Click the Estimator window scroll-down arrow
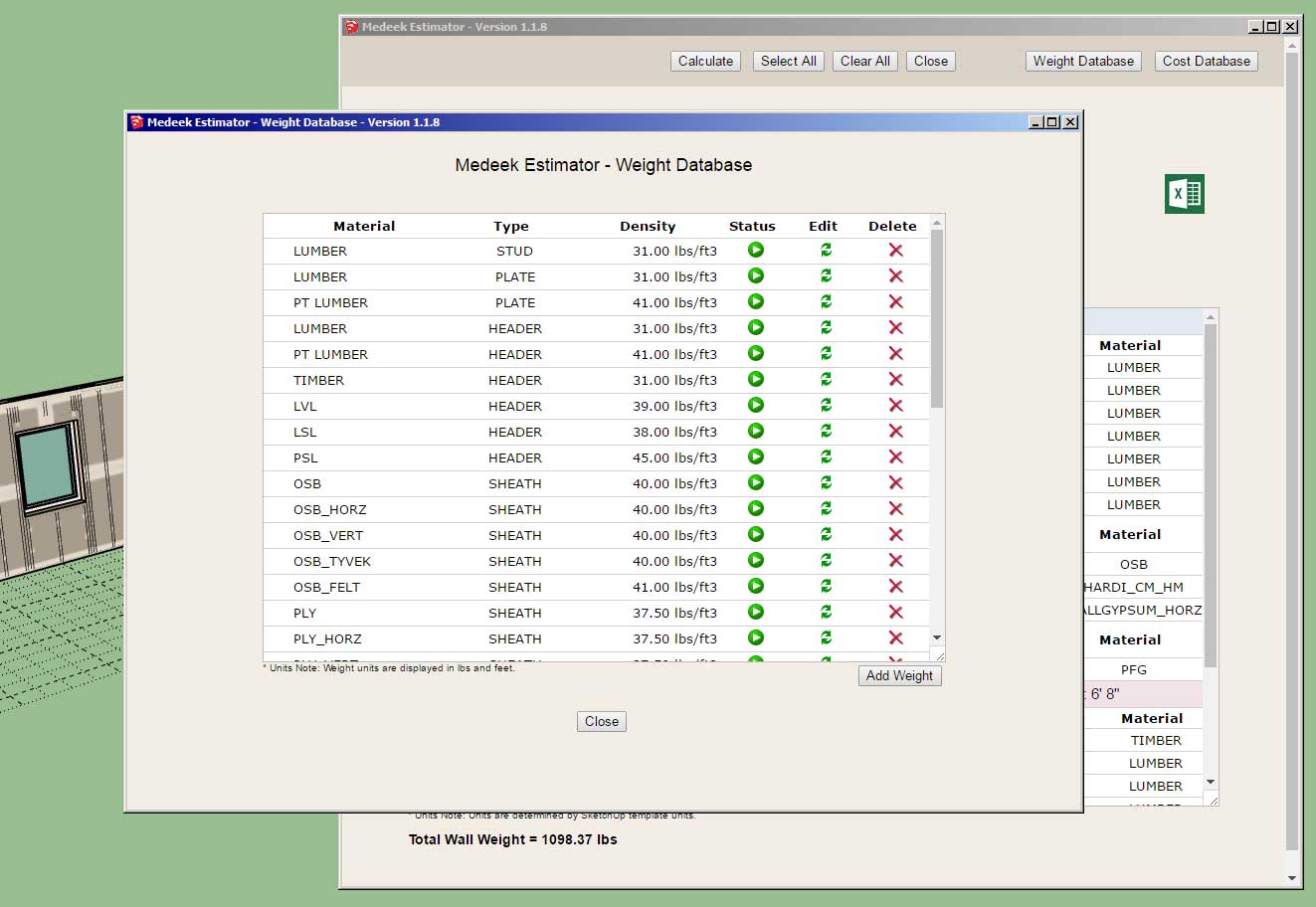1316x907 pixels. pyautogui.click(x=1292, y=879)
